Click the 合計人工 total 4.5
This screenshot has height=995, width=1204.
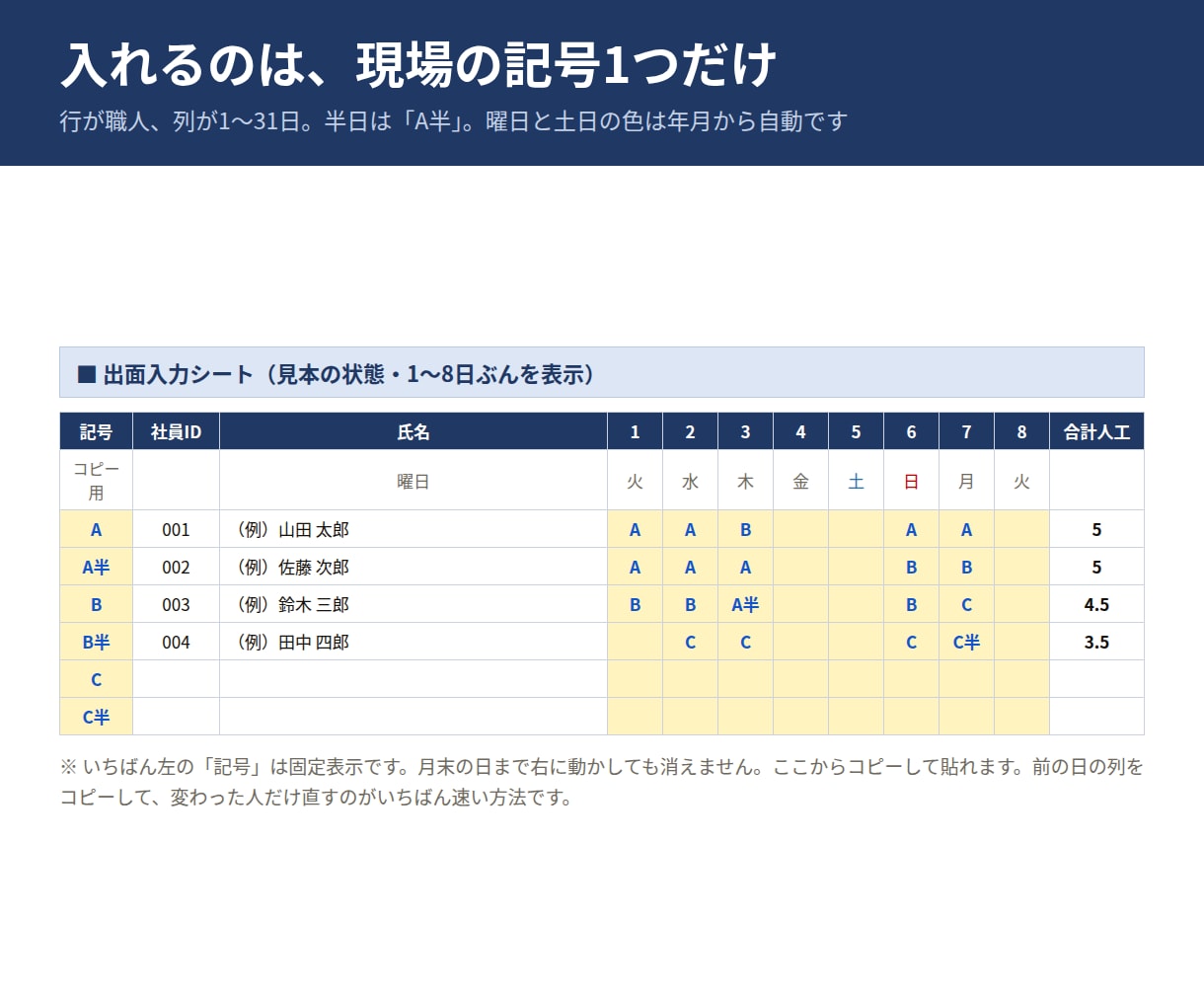(1096, 604)
